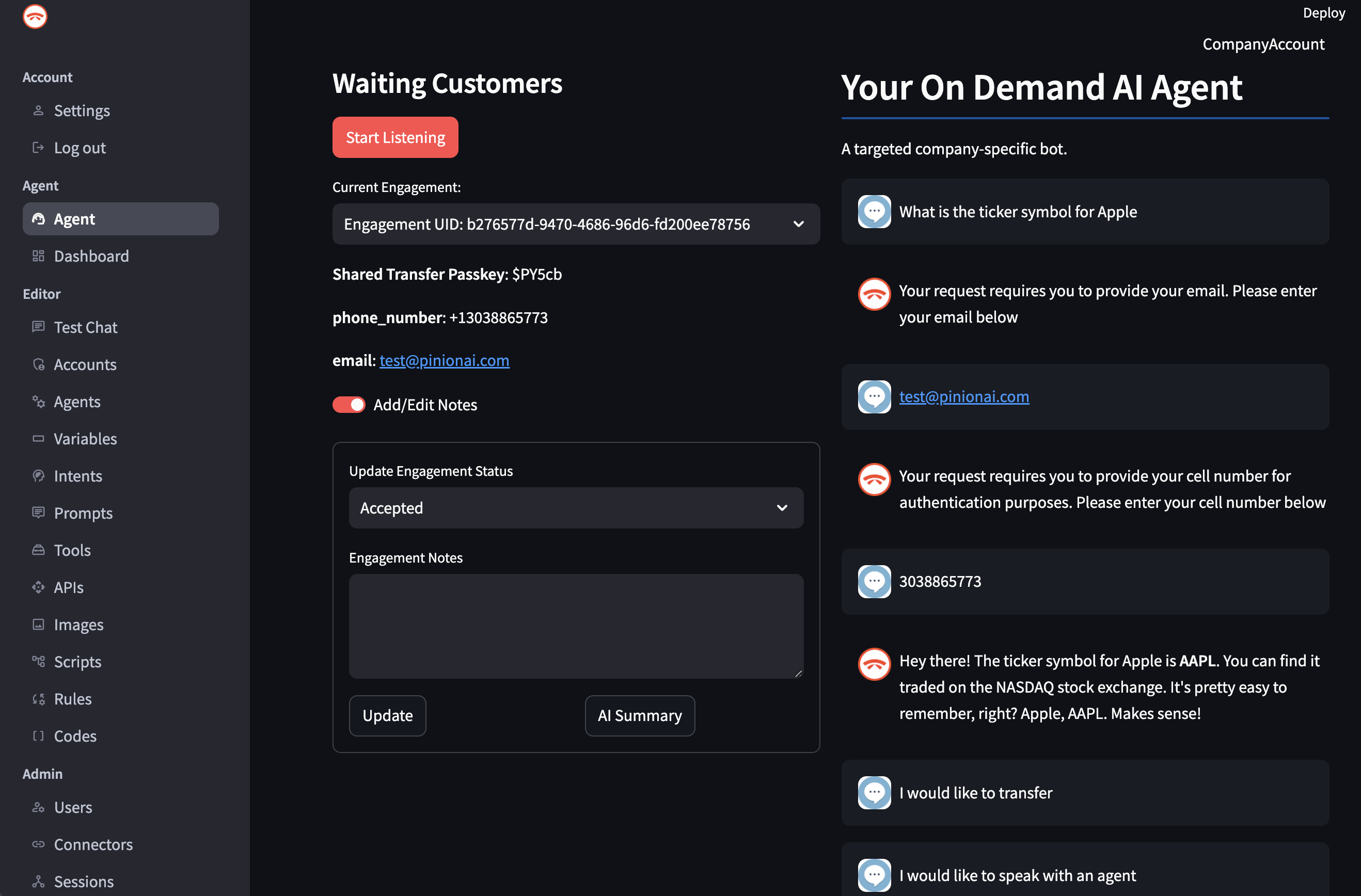This screenshot has height=896, width=1361.
Task: Click the 'I would like to transfer' message
Action: click(976, 792)
